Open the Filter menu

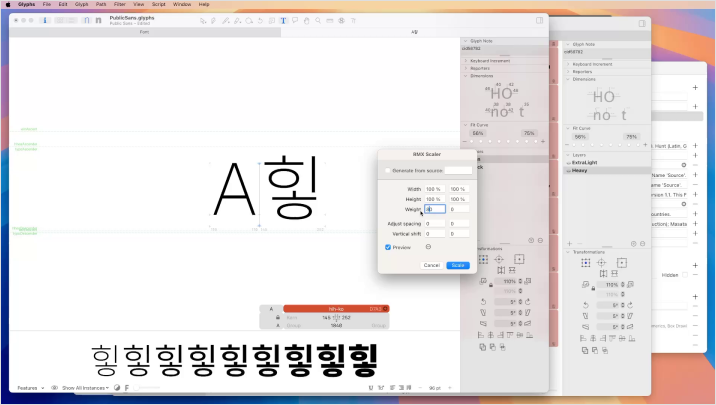tap(120, 4)
